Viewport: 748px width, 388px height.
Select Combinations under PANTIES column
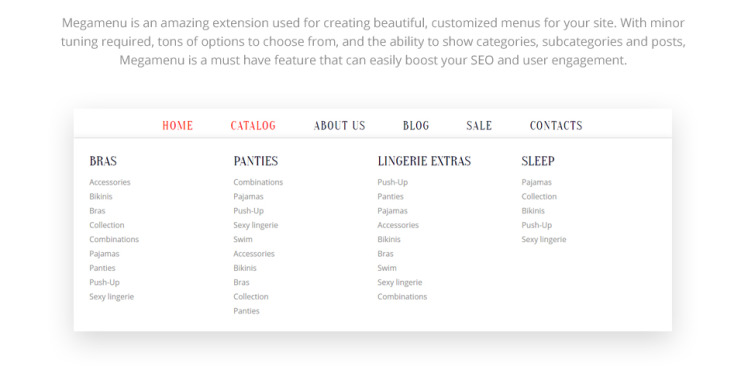258,182
